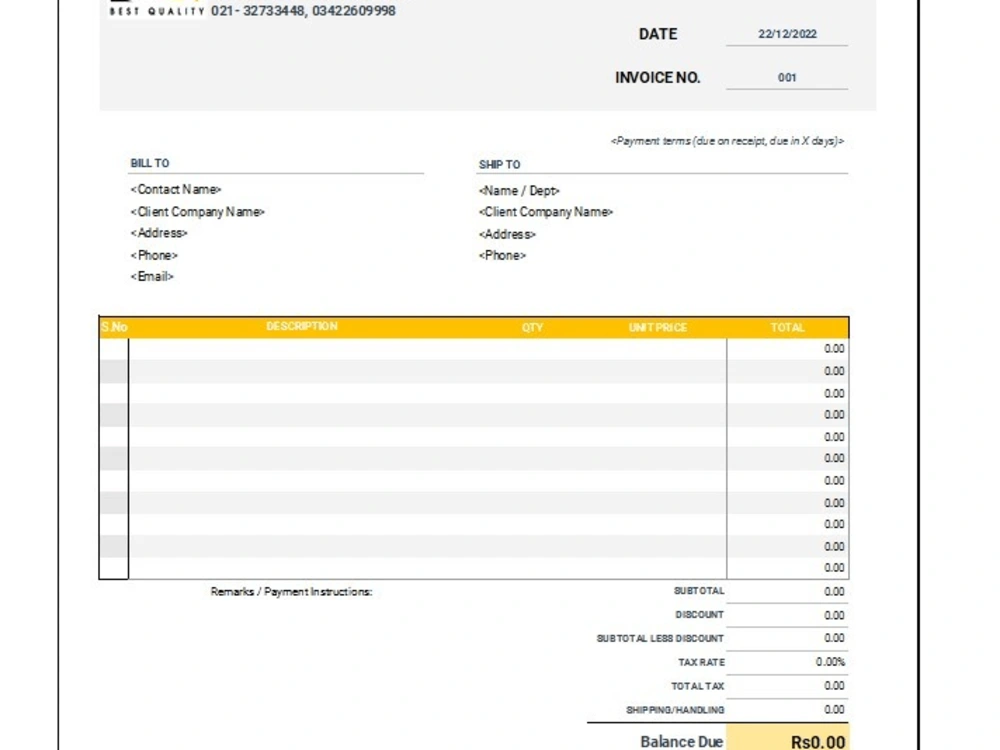
Task: Select Bill To <Phone> placeholder
Action: pos(154,255)
